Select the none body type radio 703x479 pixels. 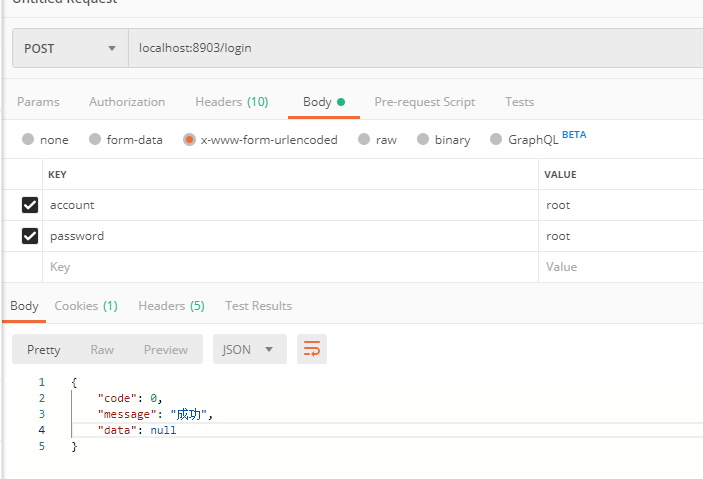pyautogui.click(x=28, y=140)
